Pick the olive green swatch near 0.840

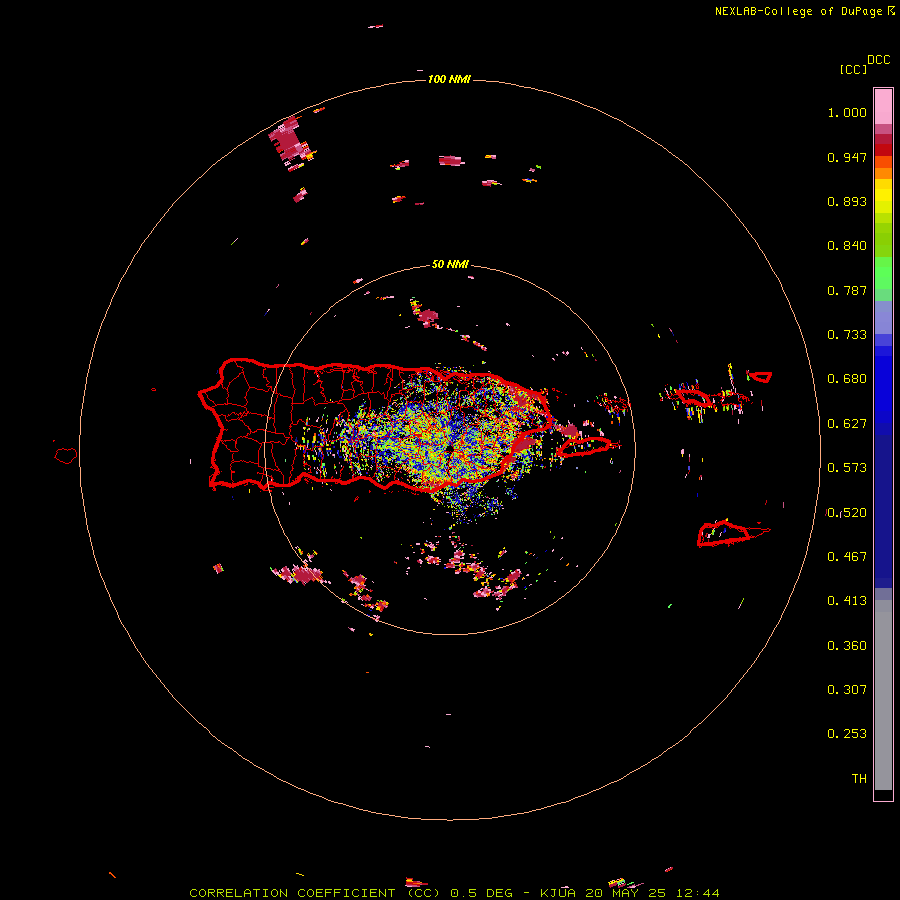(883, 239)
